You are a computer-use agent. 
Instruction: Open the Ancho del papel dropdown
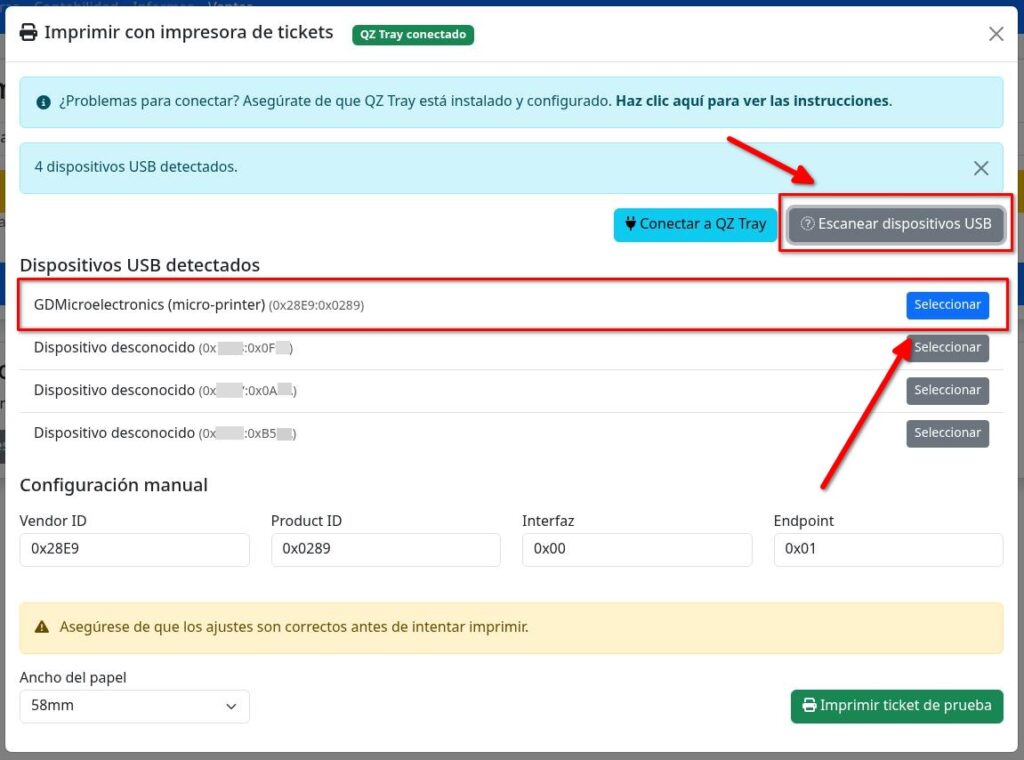click(x=134, y=706)
